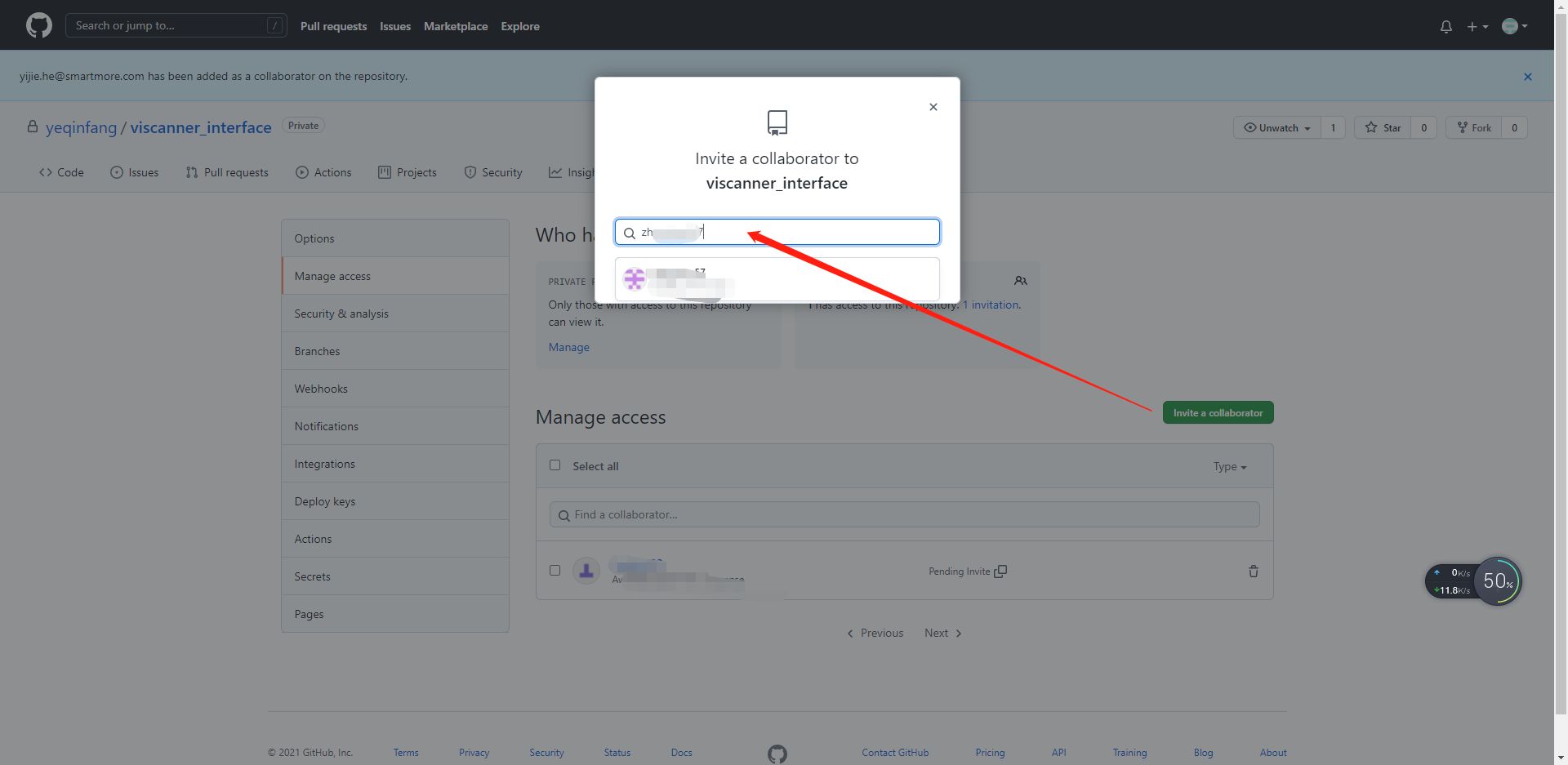The image size is (1568, 765).
Task: Open Pages settings
Action: 395,614
